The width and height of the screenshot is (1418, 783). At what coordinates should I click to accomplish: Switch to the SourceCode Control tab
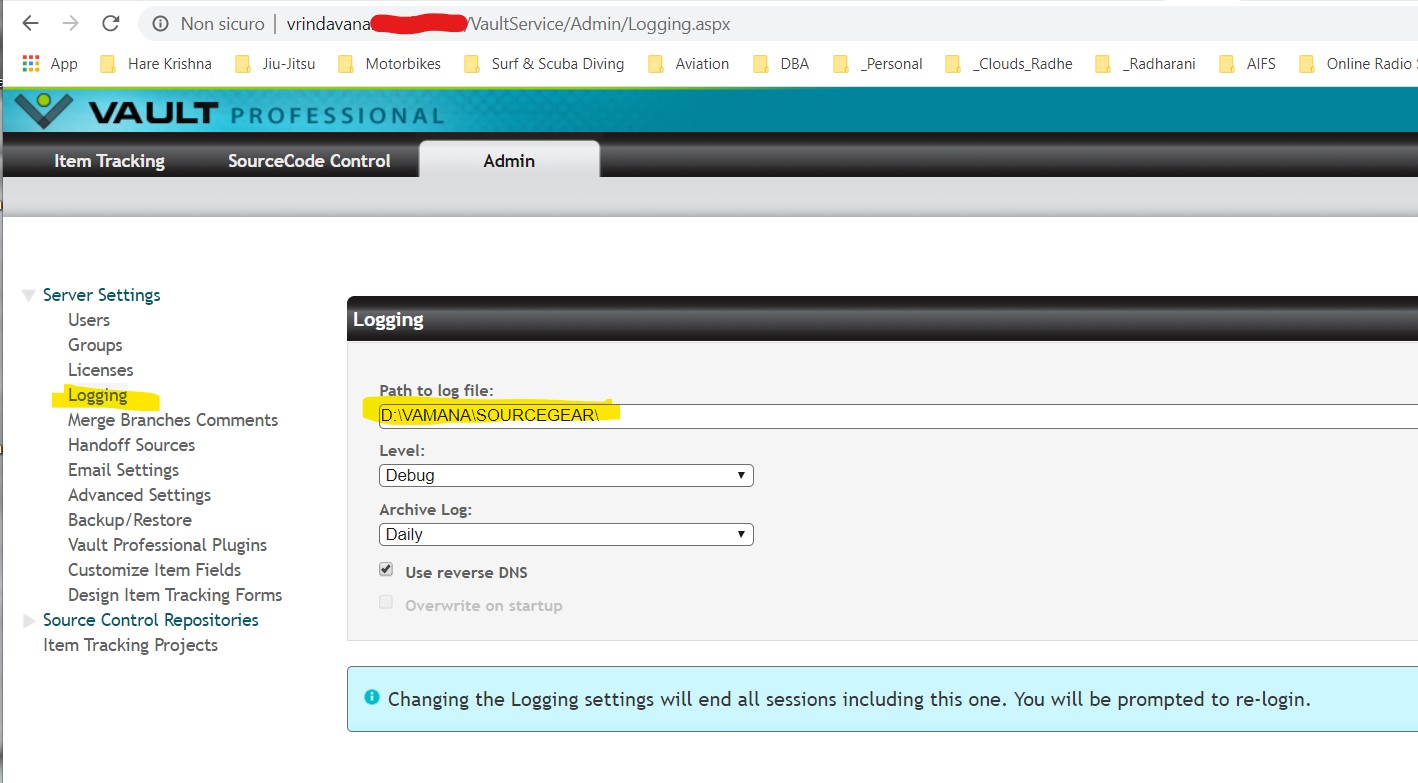click(309, 161)
